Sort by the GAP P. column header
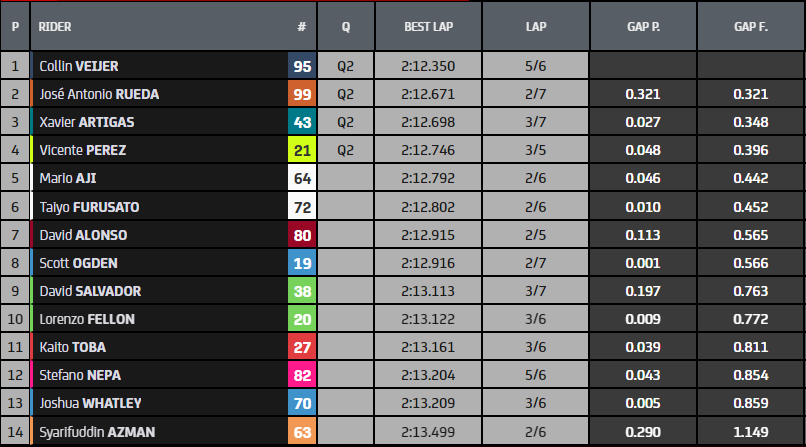This screenshot has height=447, width=806. pyautogui.click(x=643, y=26)
